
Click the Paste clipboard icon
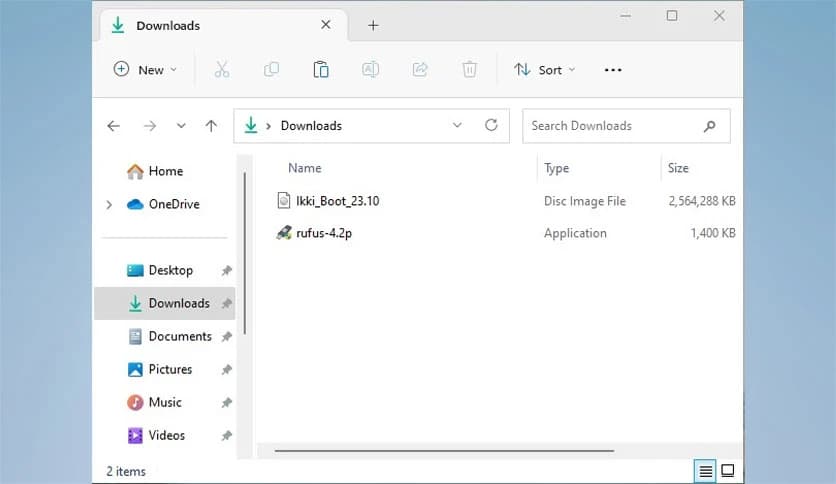tap(321, 69)
